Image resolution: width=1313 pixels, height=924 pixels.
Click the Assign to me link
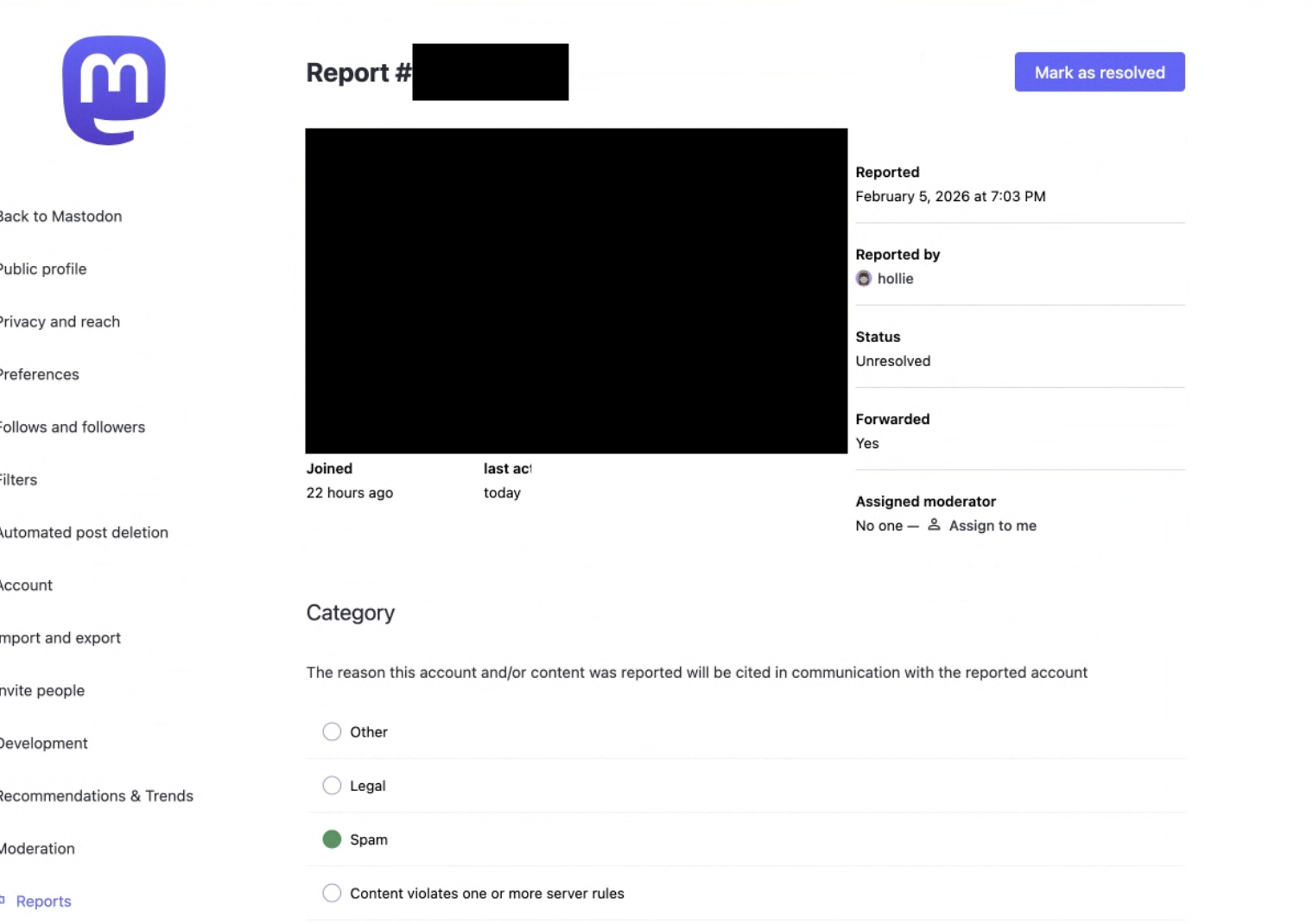pyautogui.click(x=992, y=526)
